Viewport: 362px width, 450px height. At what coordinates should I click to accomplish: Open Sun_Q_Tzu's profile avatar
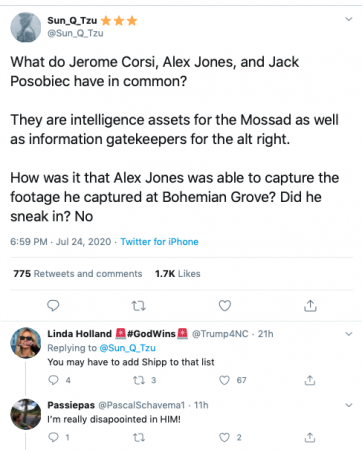click(x=26, y=27)
